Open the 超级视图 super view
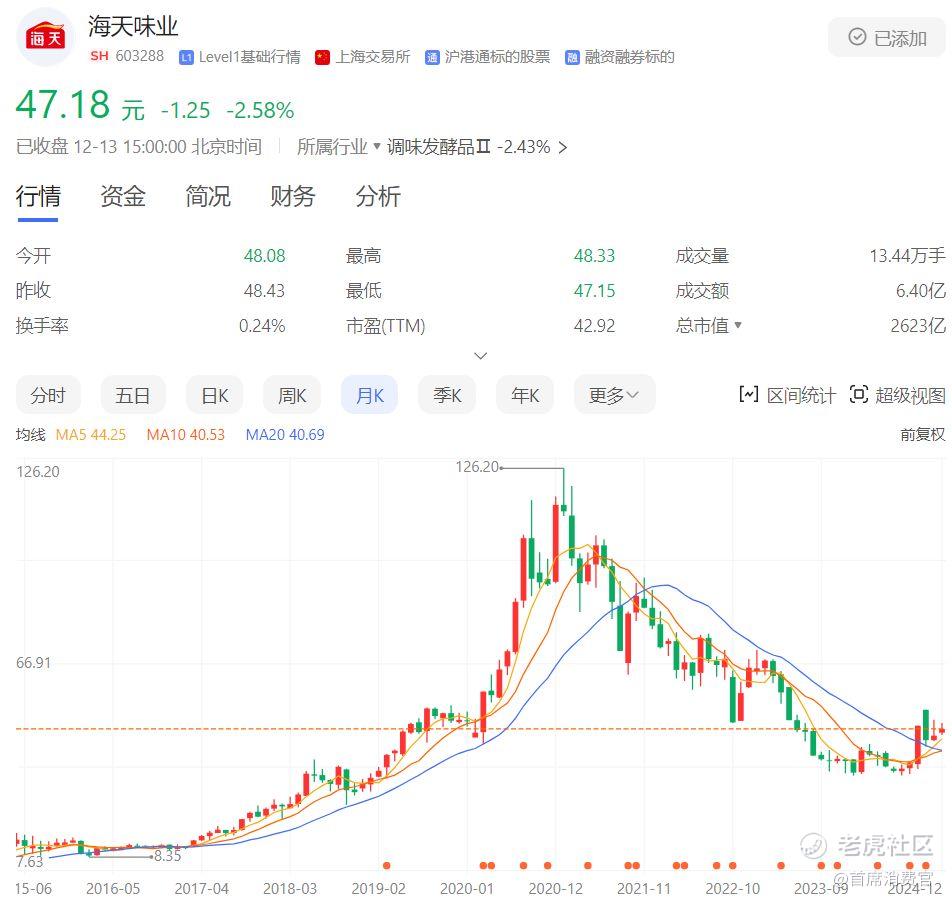This screenshot has height=901, width=952. (x=897, y=395)
